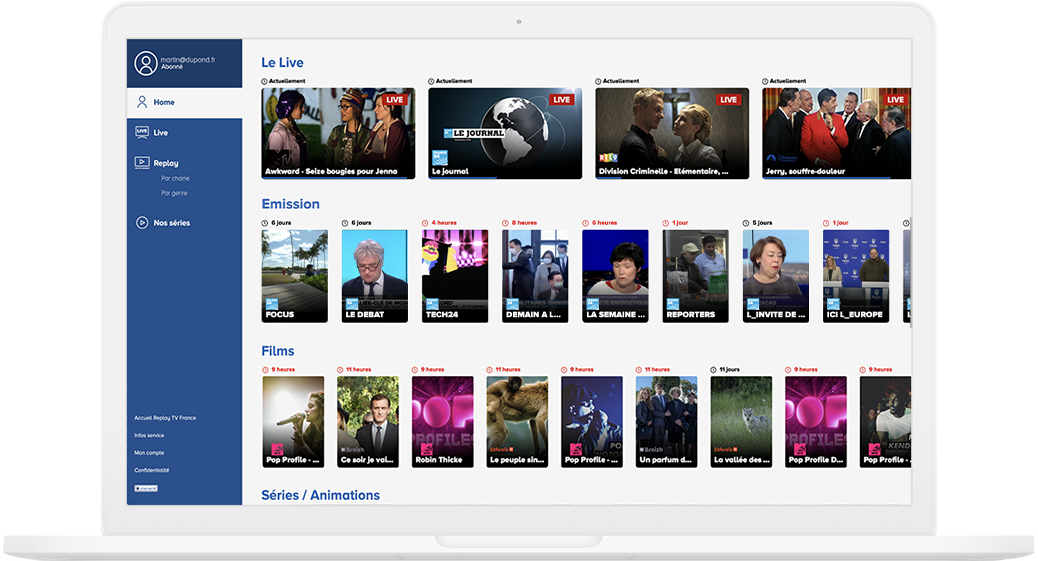The height and width of the screenshot is (561, 1038).
Task: Open Le peuple sin... film thumbnail
Action: tap(517, 422)
